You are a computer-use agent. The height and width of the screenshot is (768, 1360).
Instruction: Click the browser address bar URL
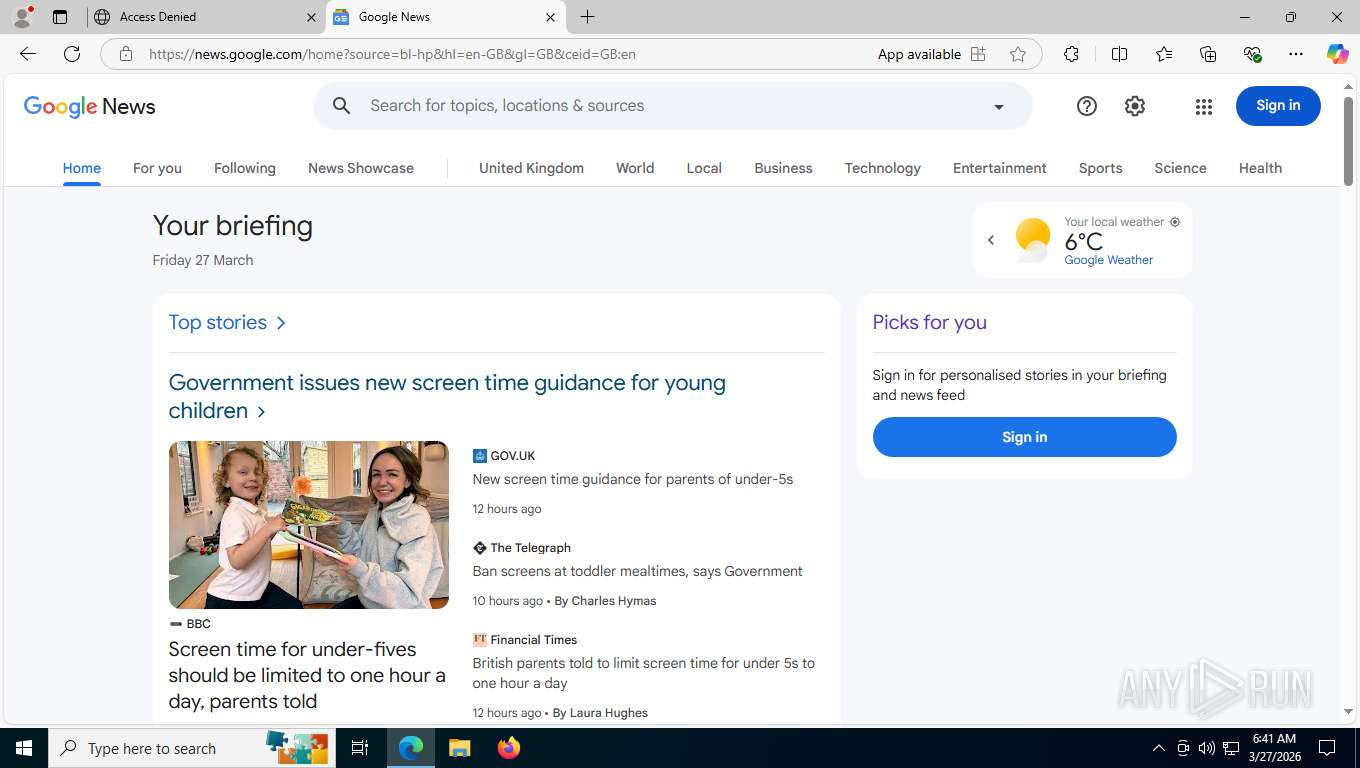point(392,54)
